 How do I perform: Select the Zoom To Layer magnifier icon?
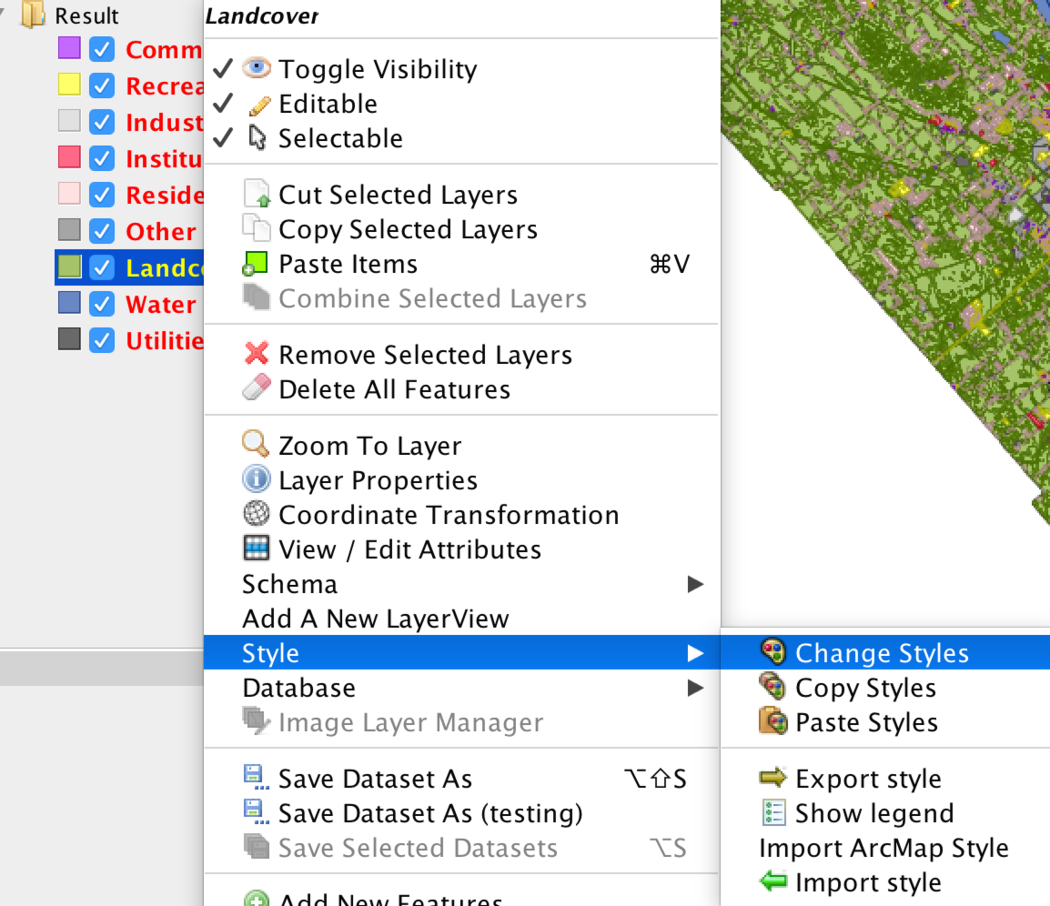pyautogui.click(x=256, y=444)
